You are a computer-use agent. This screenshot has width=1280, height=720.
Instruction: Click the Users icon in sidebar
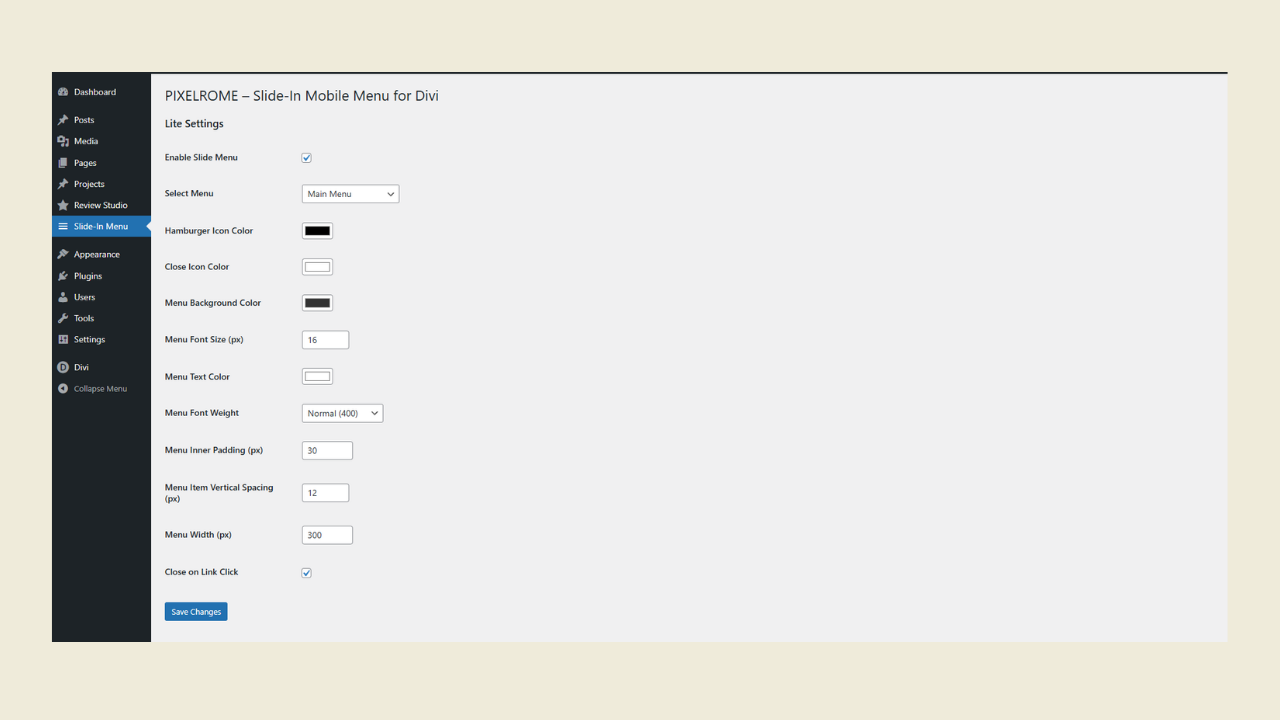click(65, 297)
